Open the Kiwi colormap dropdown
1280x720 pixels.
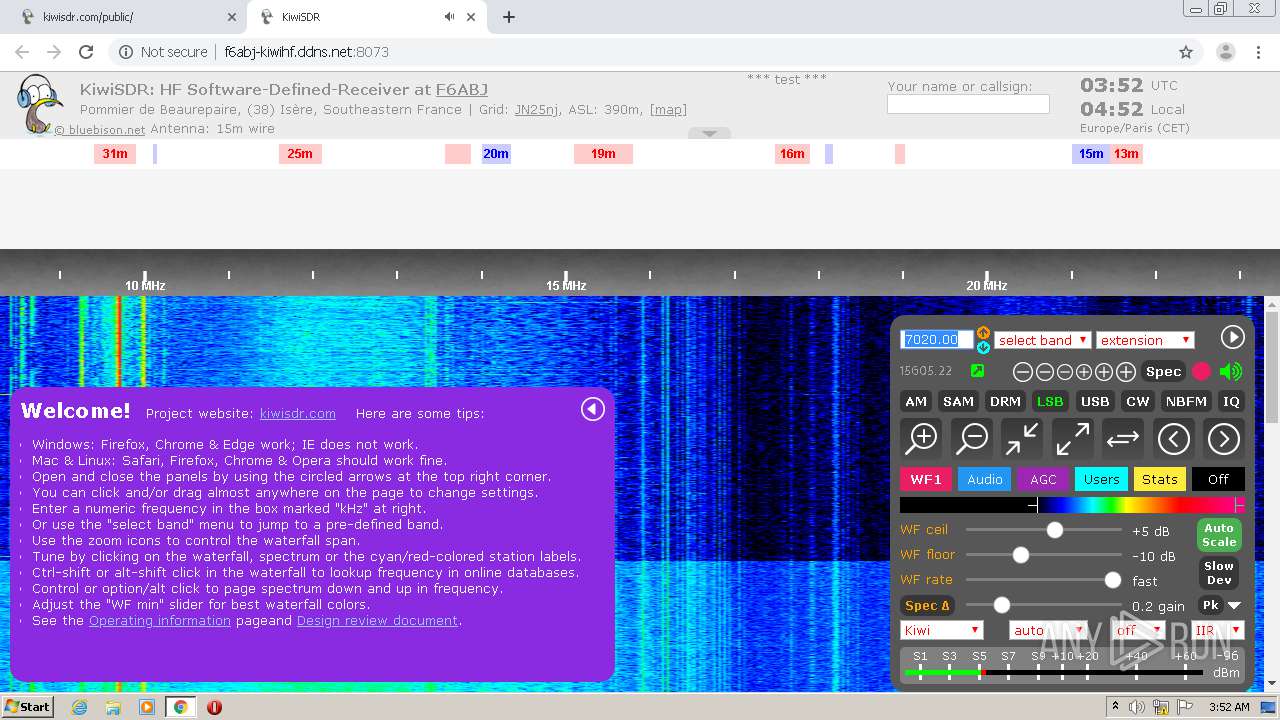(x=942, y=630)
